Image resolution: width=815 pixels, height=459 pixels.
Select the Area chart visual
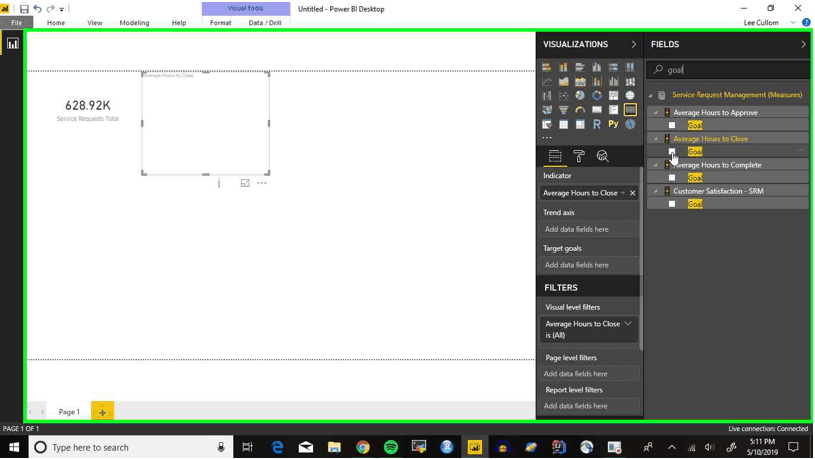563,82
